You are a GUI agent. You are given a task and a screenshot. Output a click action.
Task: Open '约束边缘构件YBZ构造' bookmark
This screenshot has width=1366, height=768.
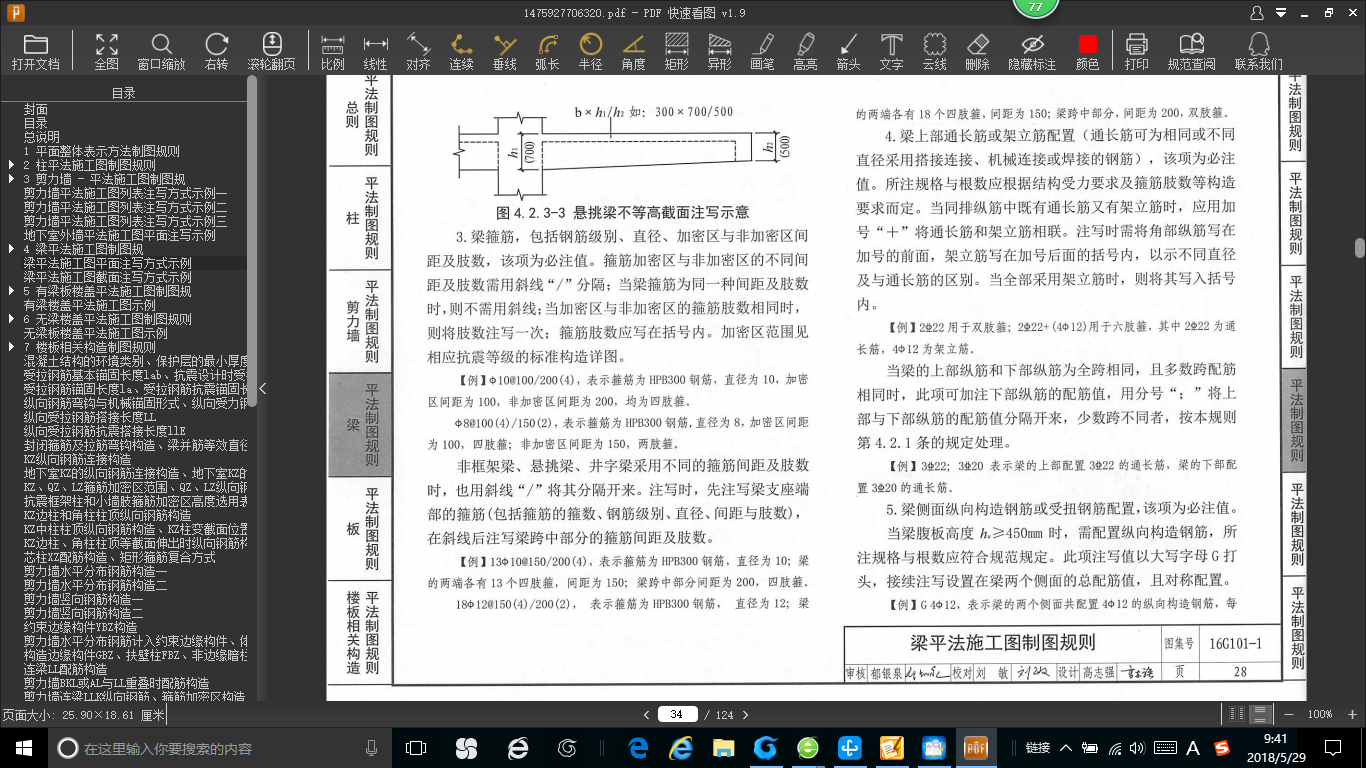pos(81,627)
